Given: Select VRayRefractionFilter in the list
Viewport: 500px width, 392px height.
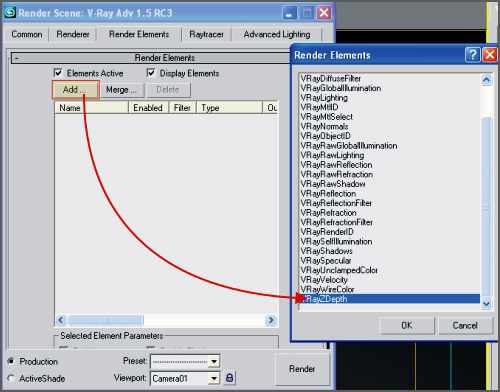Looking at the screenshot, I should click(389, 222).
